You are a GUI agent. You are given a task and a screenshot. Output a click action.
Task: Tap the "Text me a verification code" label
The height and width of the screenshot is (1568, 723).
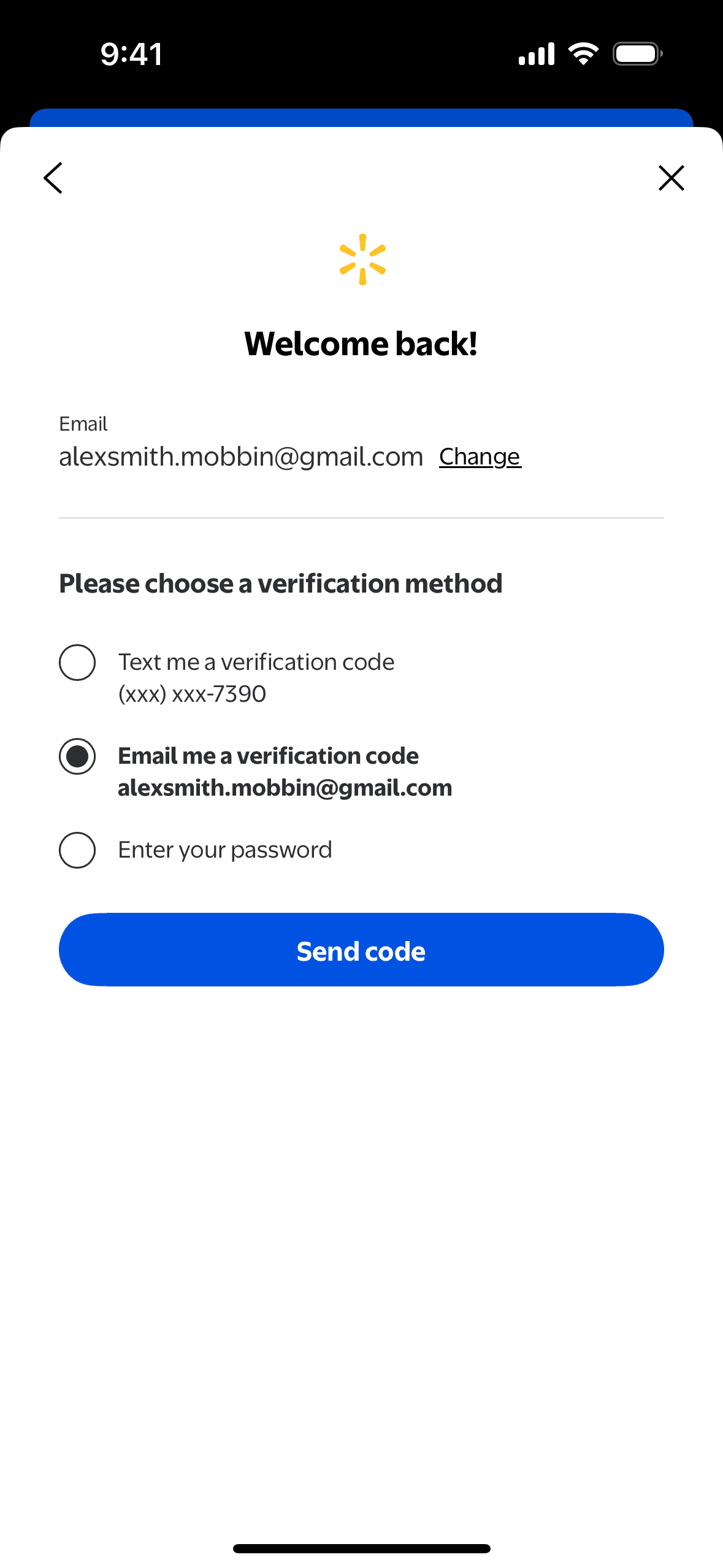[256, 662]
